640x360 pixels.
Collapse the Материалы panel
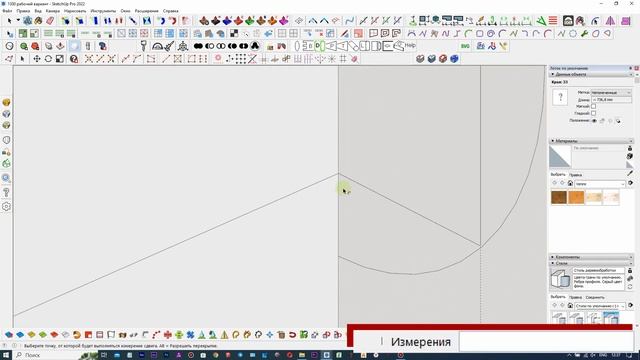coord(591,141)
